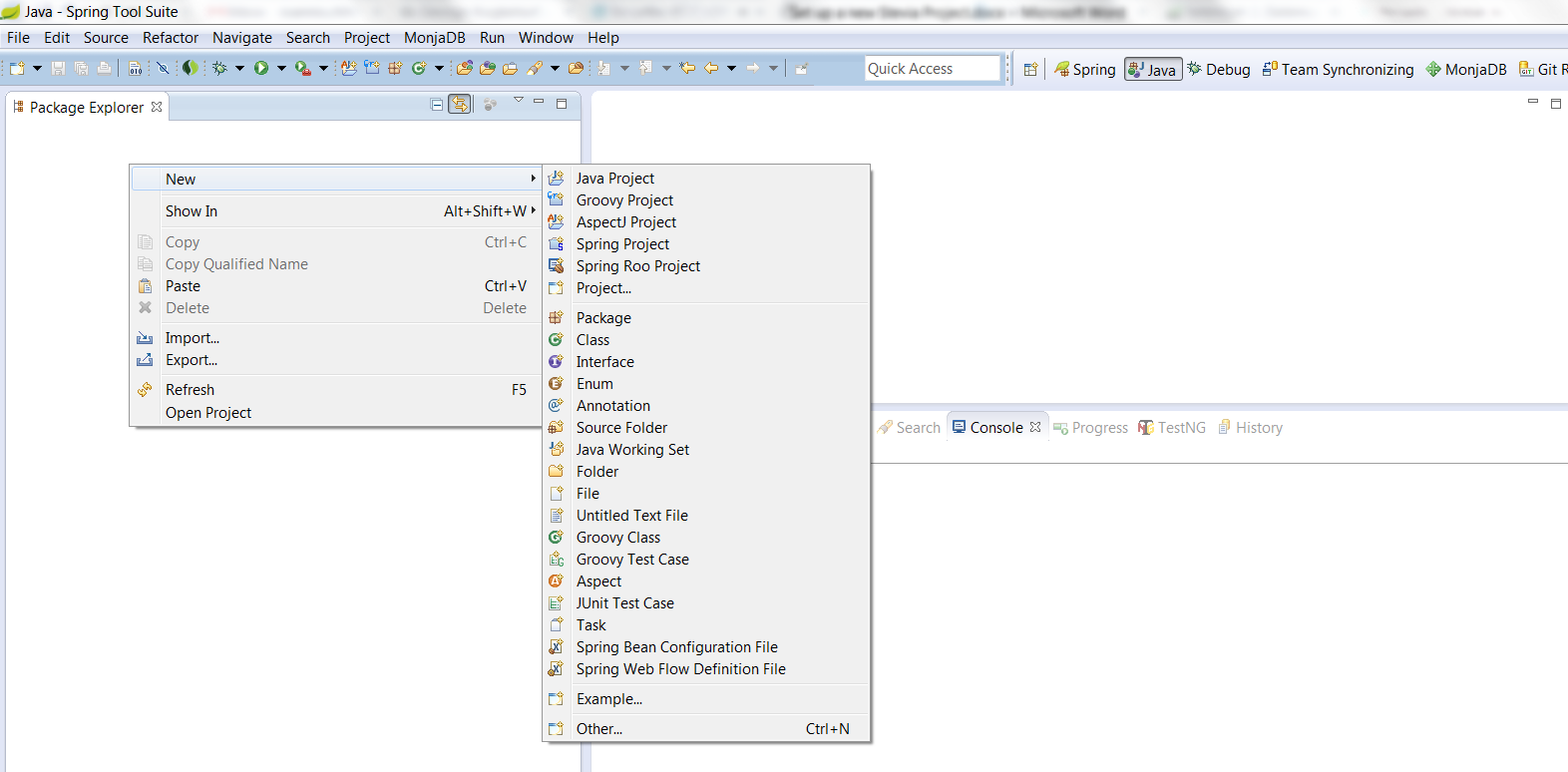1568x772 pixels.
Task: Select Class in the New submenu
Action: tap(706, 339)
